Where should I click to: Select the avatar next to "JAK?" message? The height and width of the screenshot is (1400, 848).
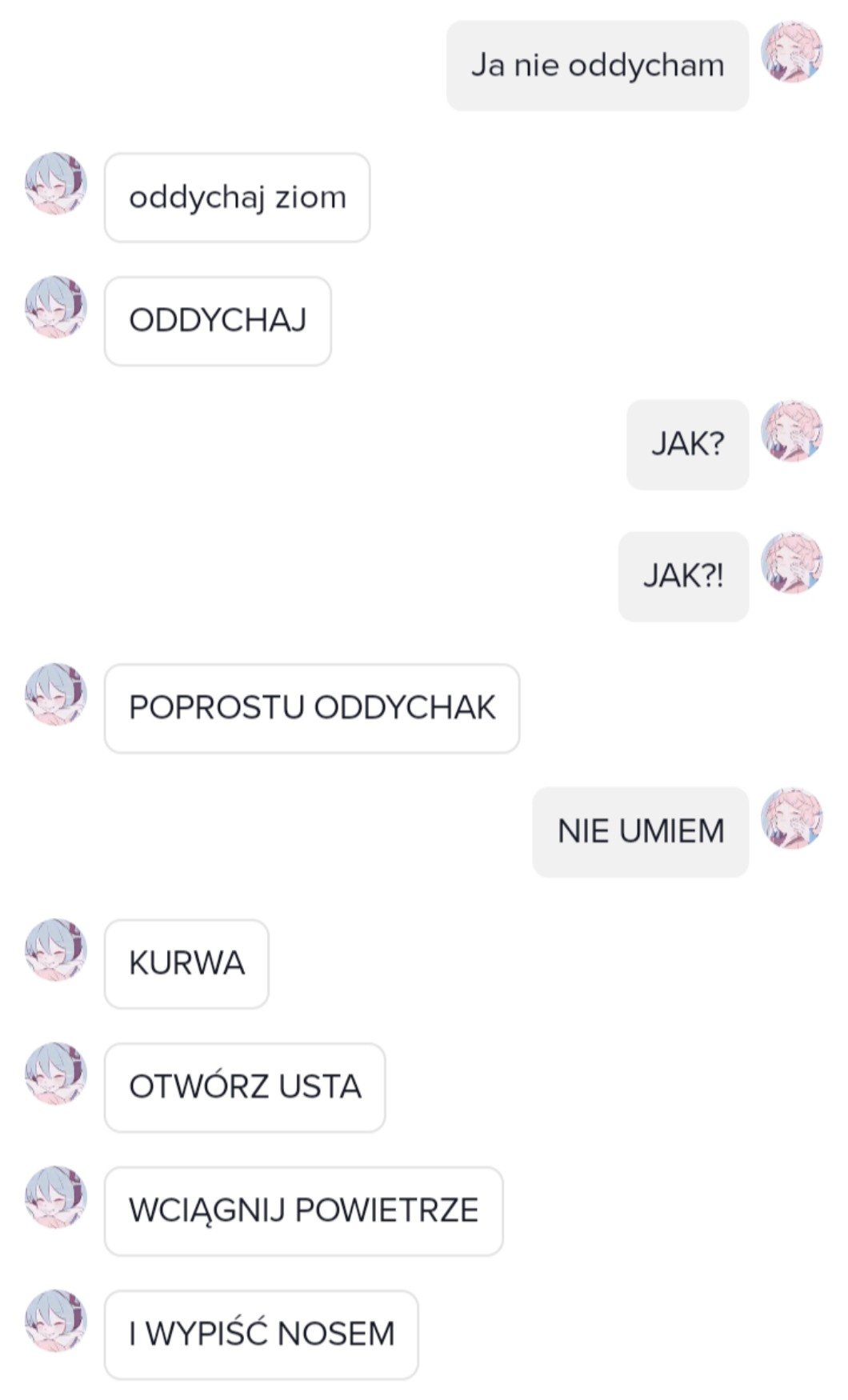[791, 431]
